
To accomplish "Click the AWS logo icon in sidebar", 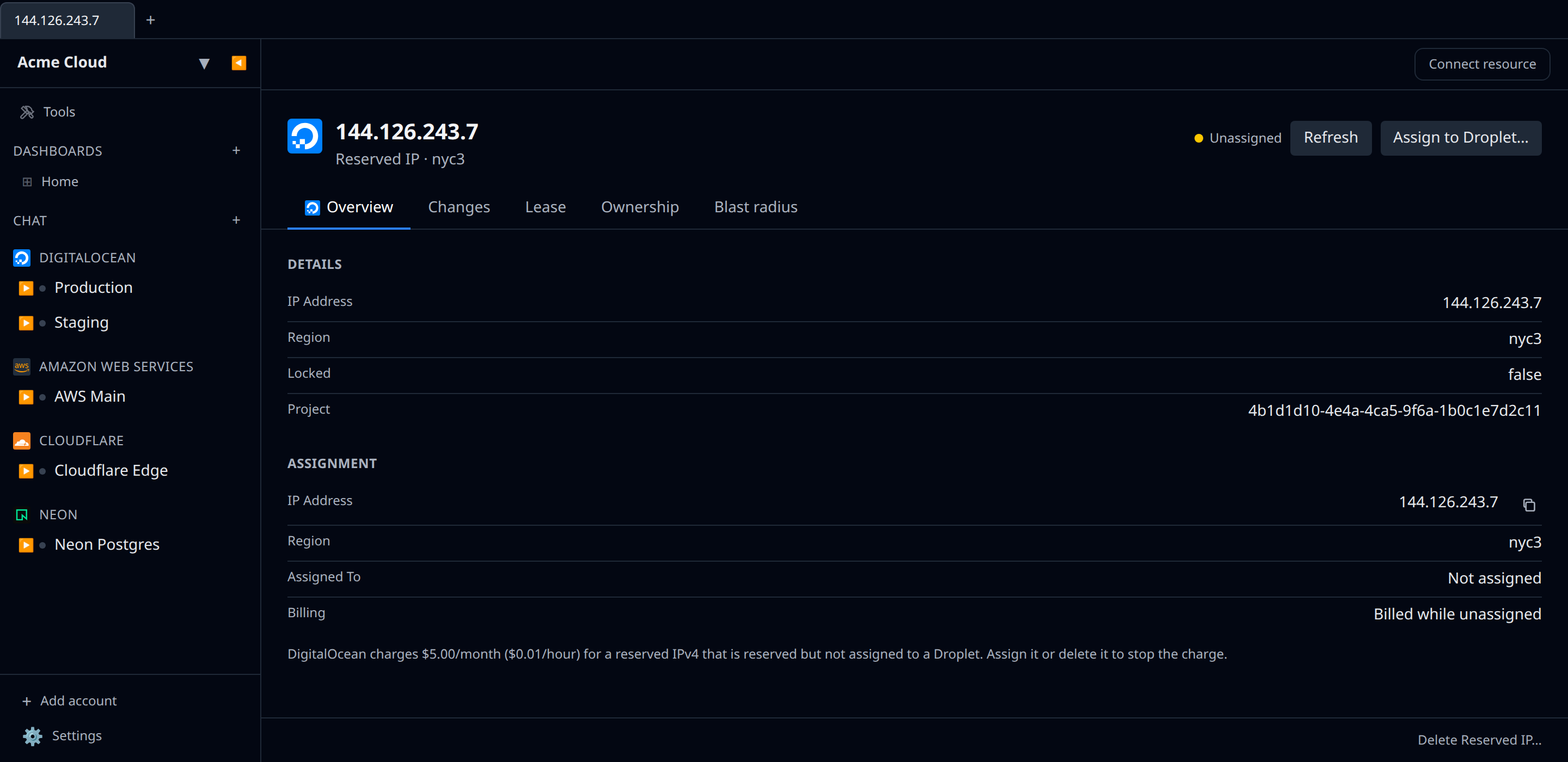I will [22, 366].
